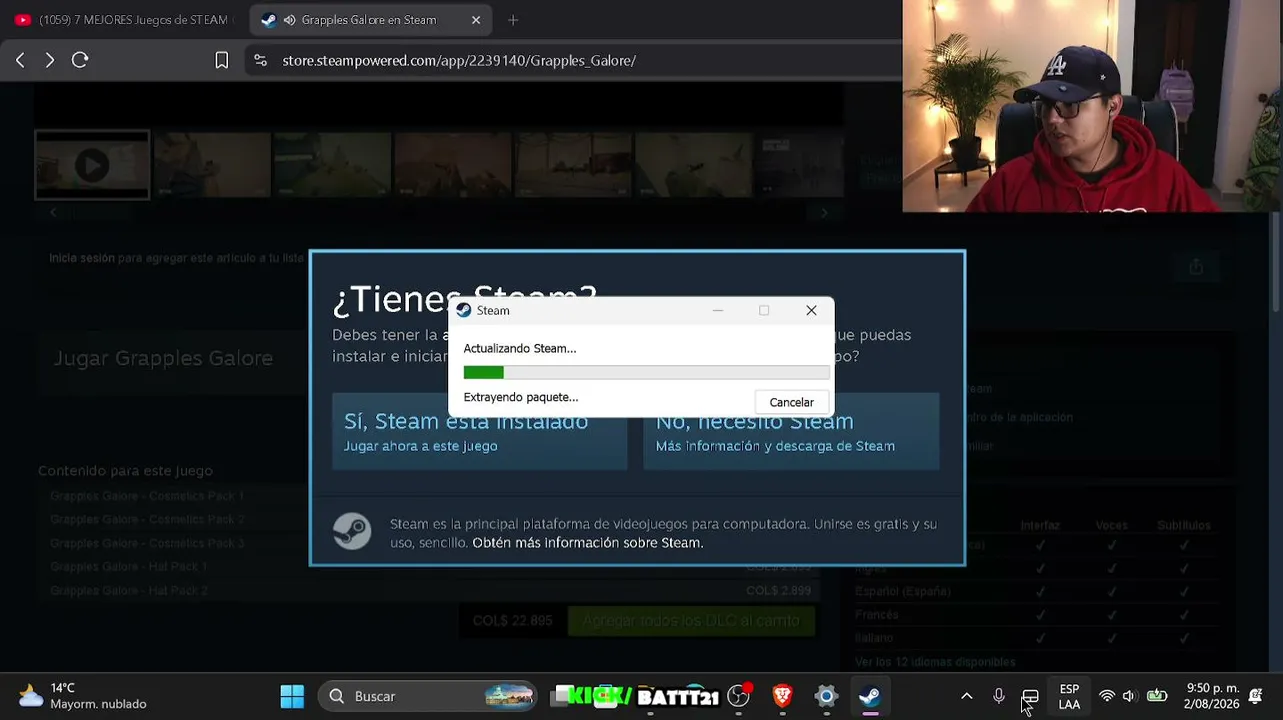The width and height of the screenshot is (1283, 720).
Task: Minimize the Steam updater window
Action: pos(717,310)
